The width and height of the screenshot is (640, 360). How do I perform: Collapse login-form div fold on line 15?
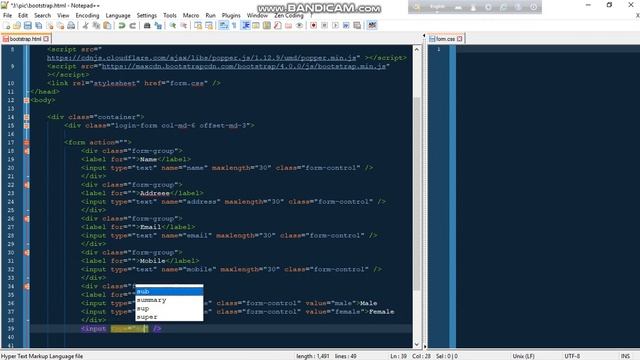pos(27,126)
